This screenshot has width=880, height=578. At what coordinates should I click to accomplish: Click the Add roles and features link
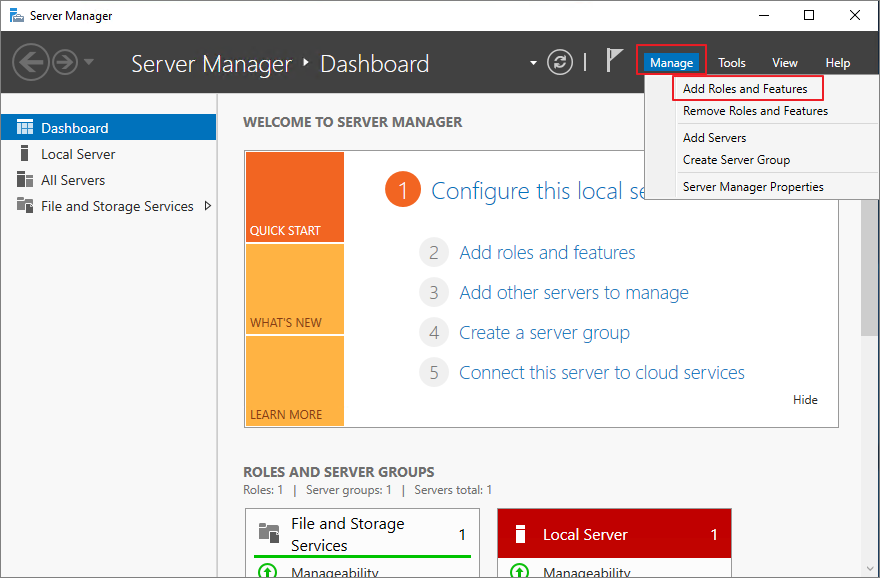547,253
